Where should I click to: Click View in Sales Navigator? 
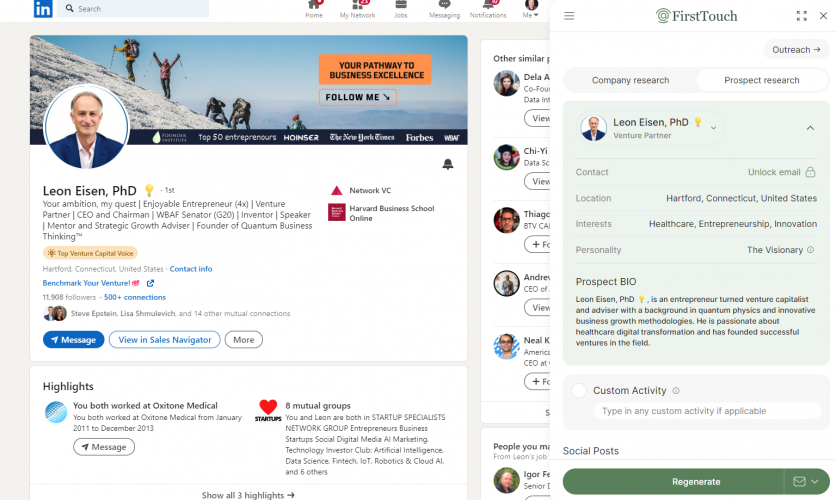(x=165, y=340)
